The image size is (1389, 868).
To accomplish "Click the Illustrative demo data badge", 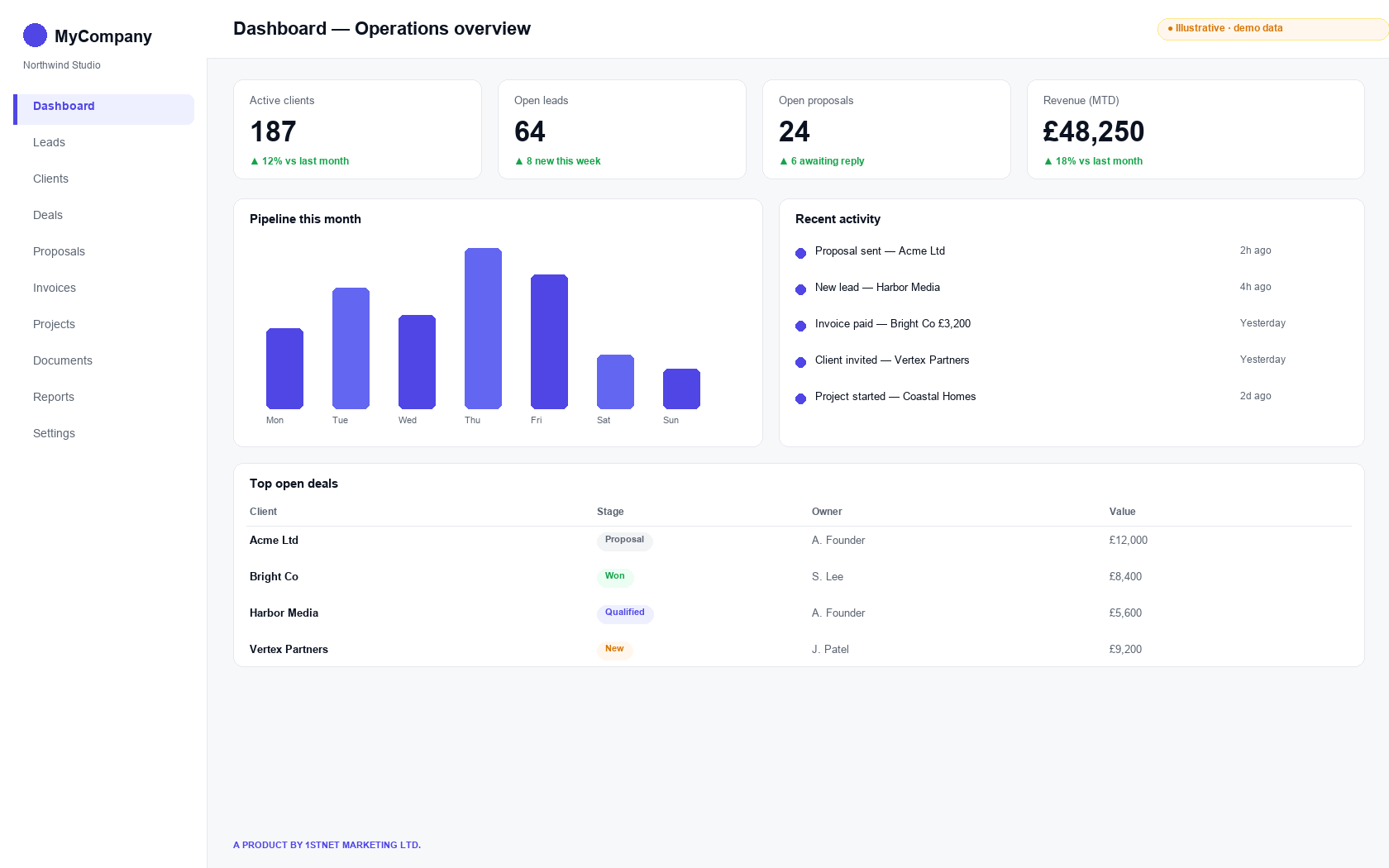I will point(1272,29).
